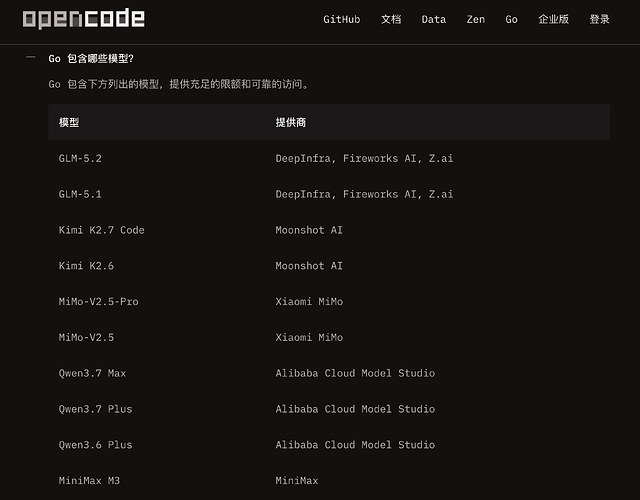Open the 企业版 enterprise page
Image resolution: width=640 pixels, height=500 pixels.
(x=553, y=19)
